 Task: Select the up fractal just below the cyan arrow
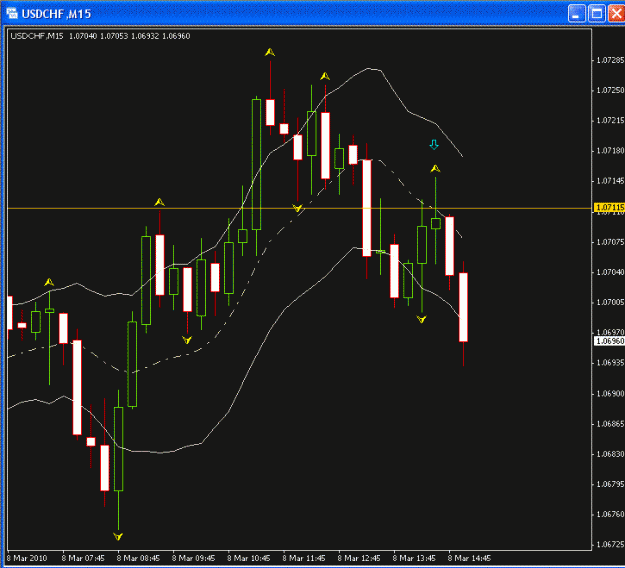tap(435, 169)
